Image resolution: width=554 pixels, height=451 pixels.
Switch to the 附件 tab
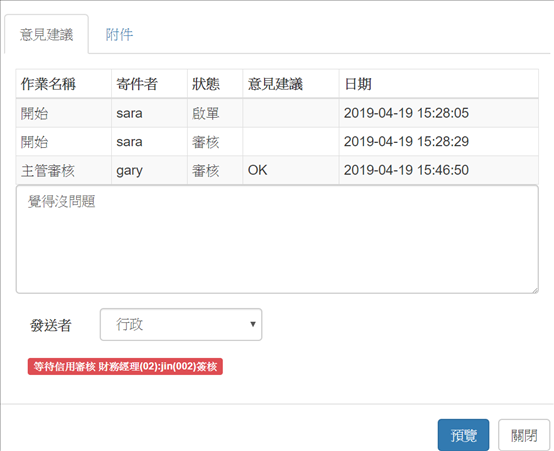(x=119, y=35)
